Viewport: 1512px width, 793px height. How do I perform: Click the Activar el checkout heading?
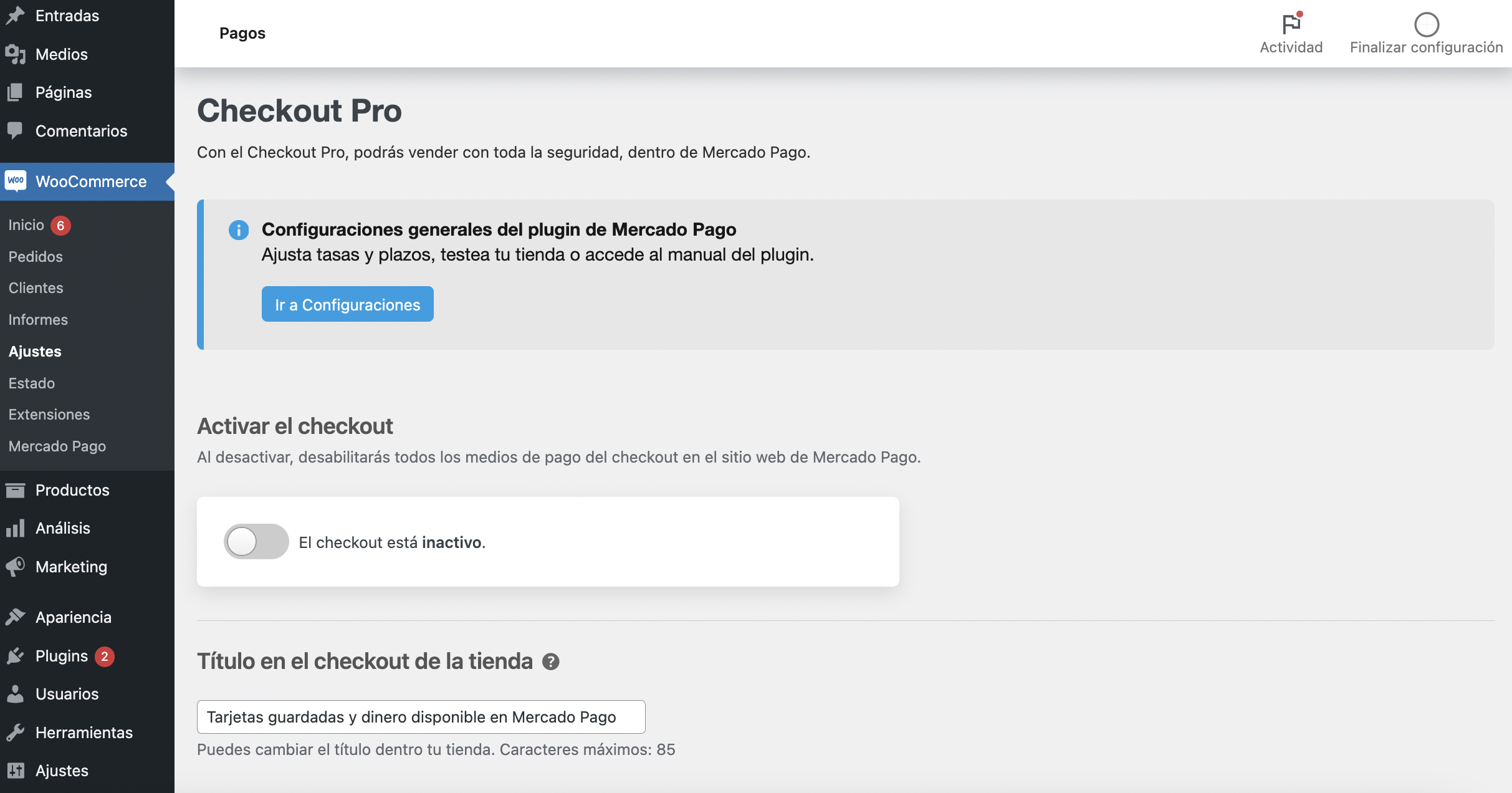[295, 426]
